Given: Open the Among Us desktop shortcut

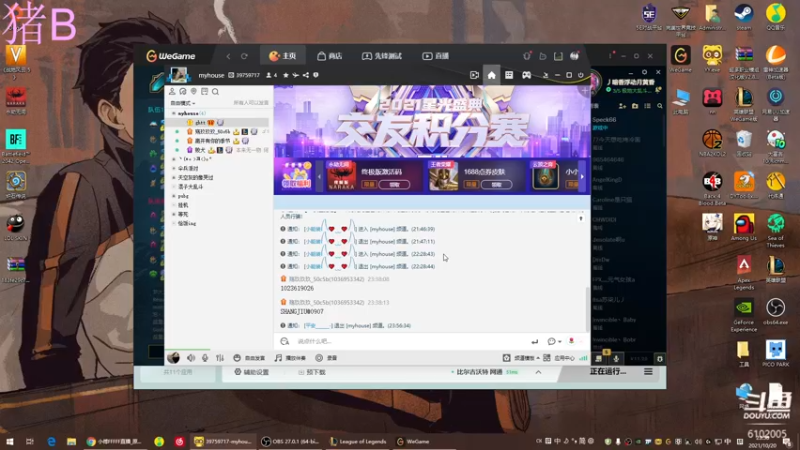Looking at the screenshot, I should click(743, 228).
